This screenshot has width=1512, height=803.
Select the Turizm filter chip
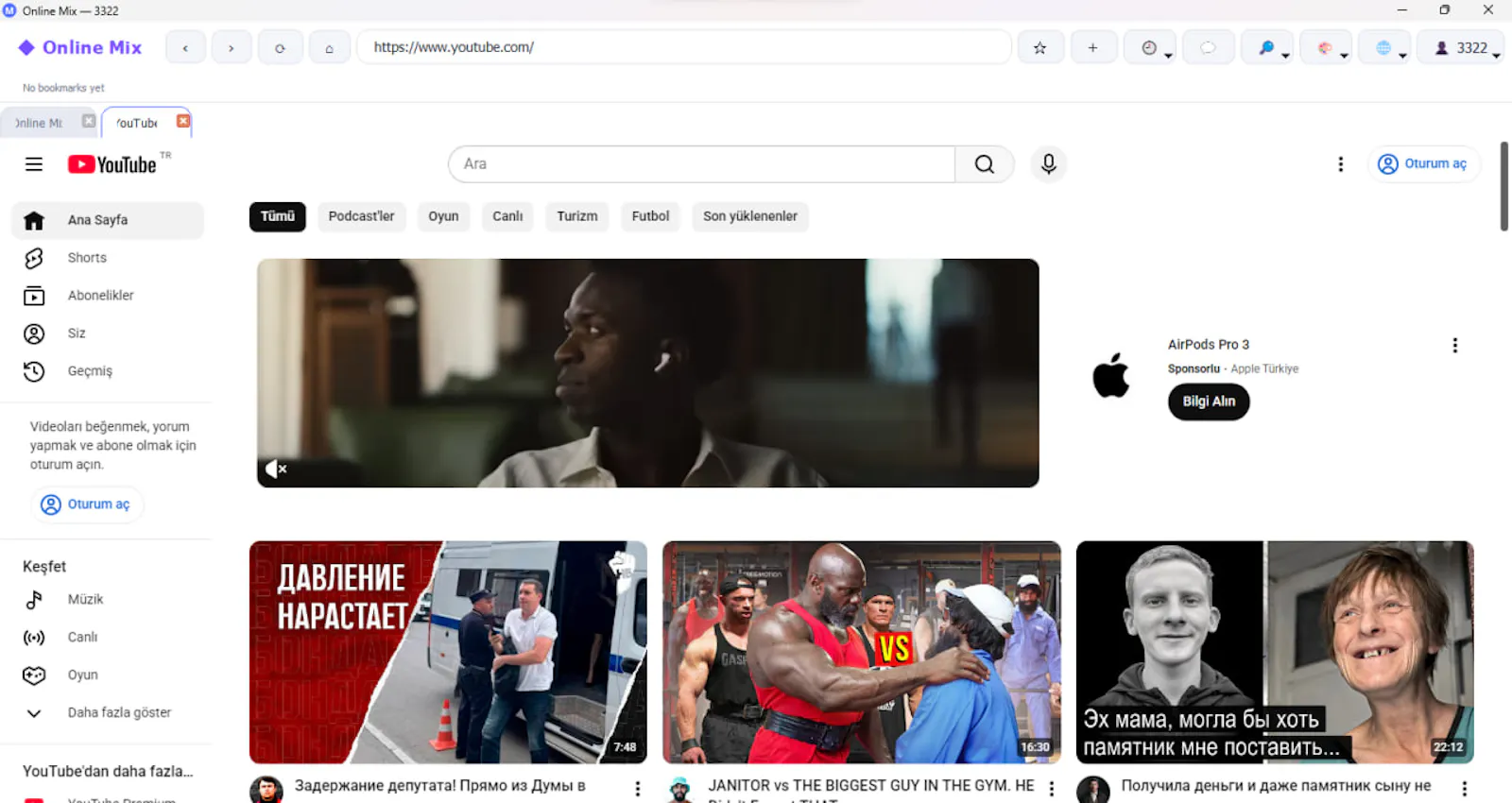[x=577, y=216]
